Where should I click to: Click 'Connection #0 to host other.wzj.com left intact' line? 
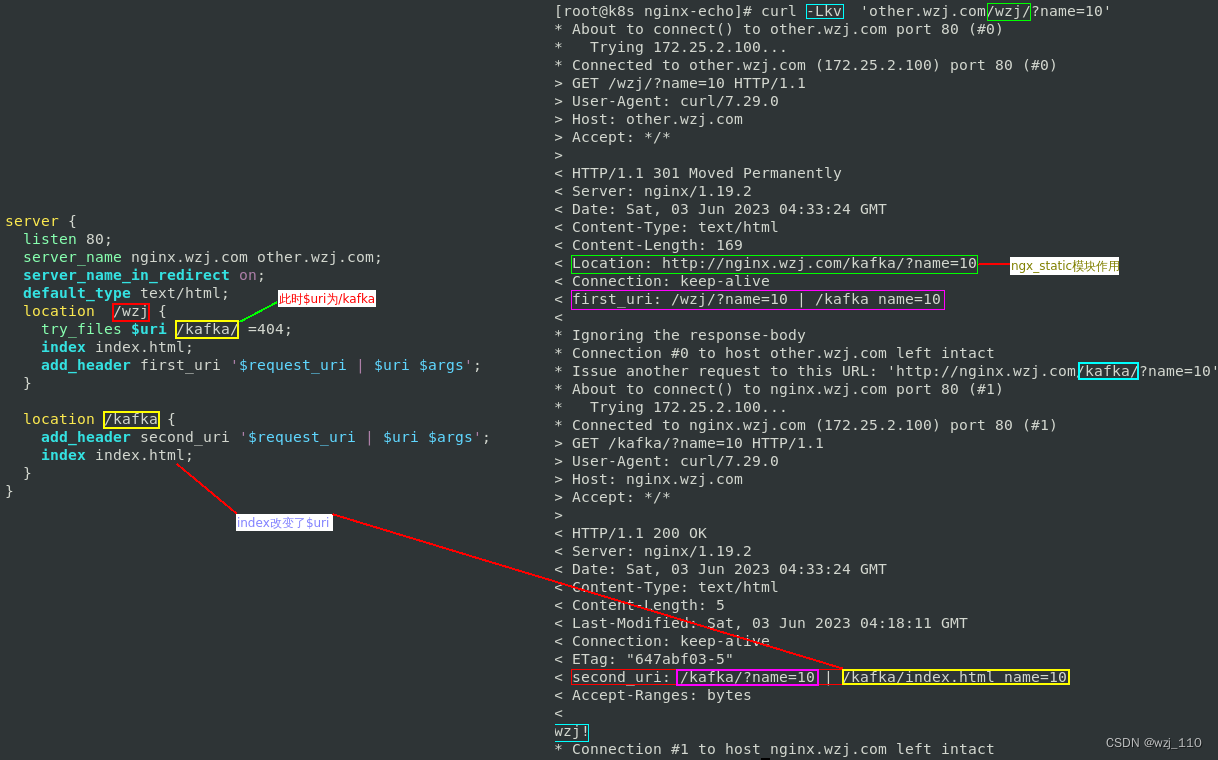[x=774, y=353]
